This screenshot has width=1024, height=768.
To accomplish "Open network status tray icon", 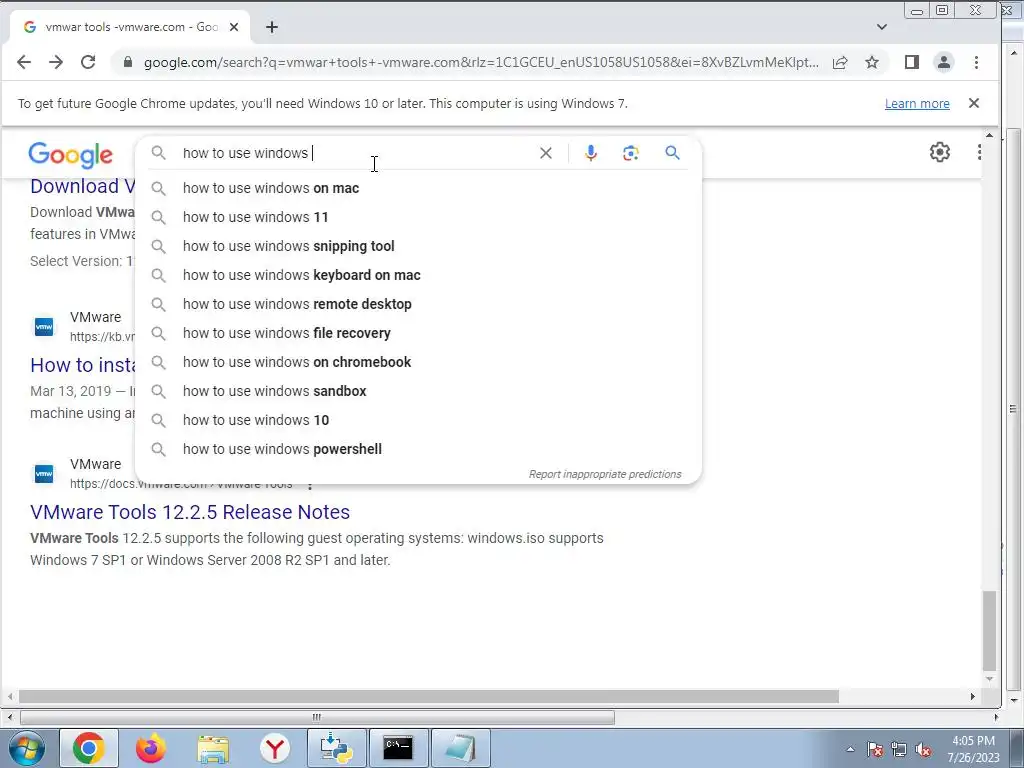I will point(899,749).
